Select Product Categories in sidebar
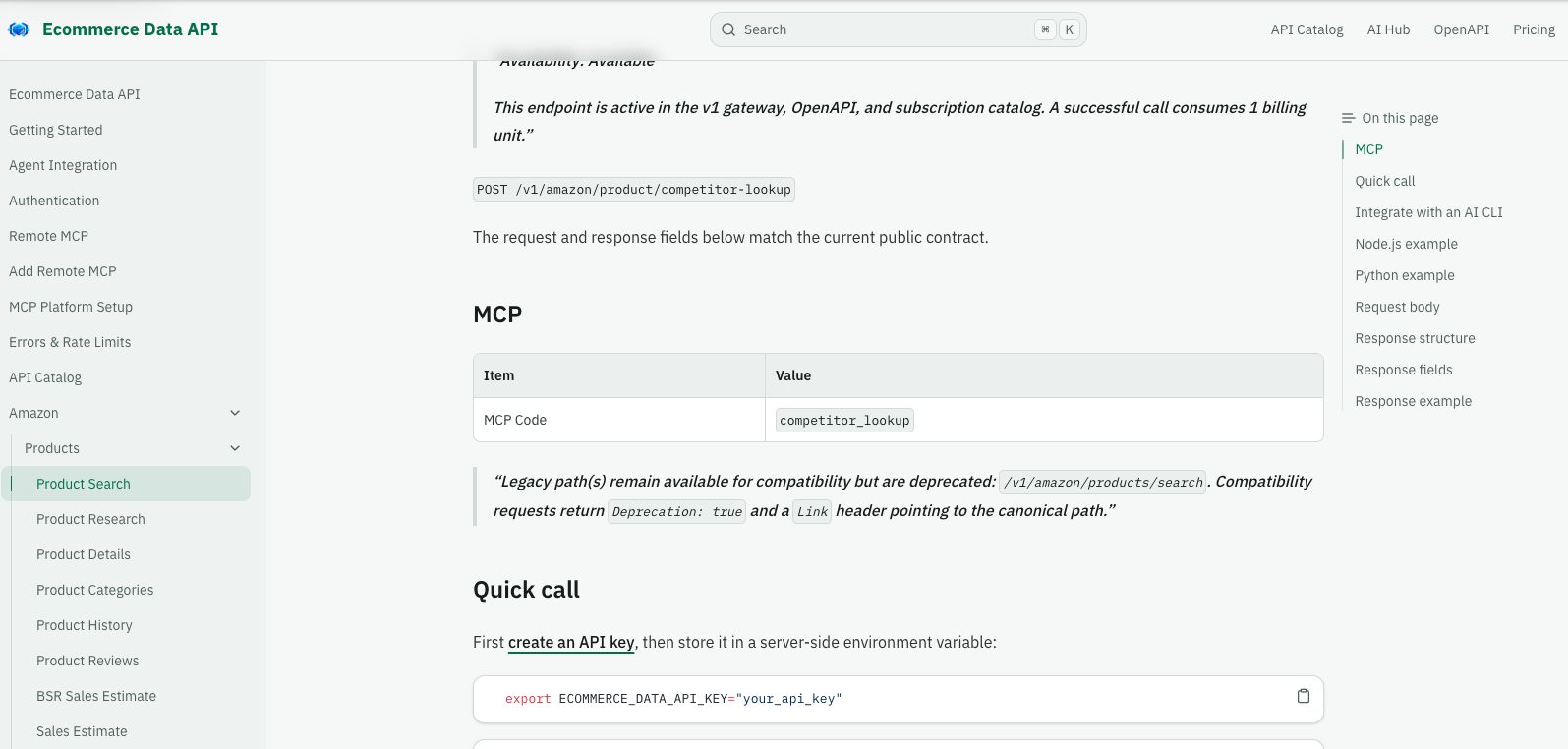Image resolution: width=1568 pixels, height=749 pixels. (95, 590)
